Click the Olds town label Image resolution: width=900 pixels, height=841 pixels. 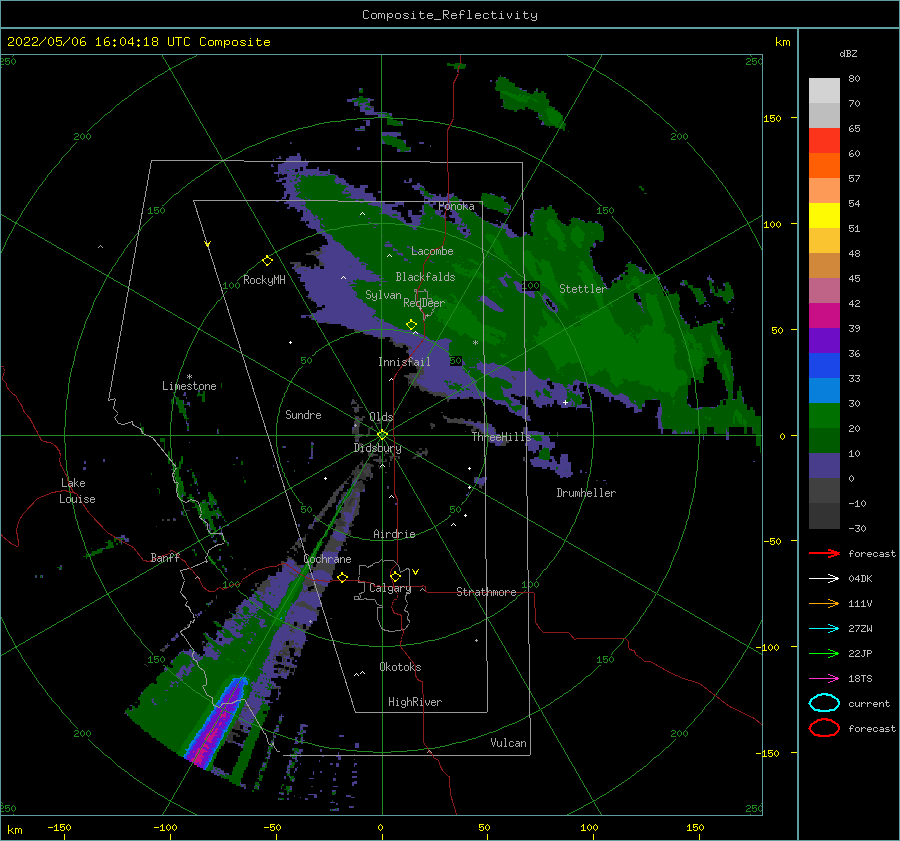tap(381, 417)
